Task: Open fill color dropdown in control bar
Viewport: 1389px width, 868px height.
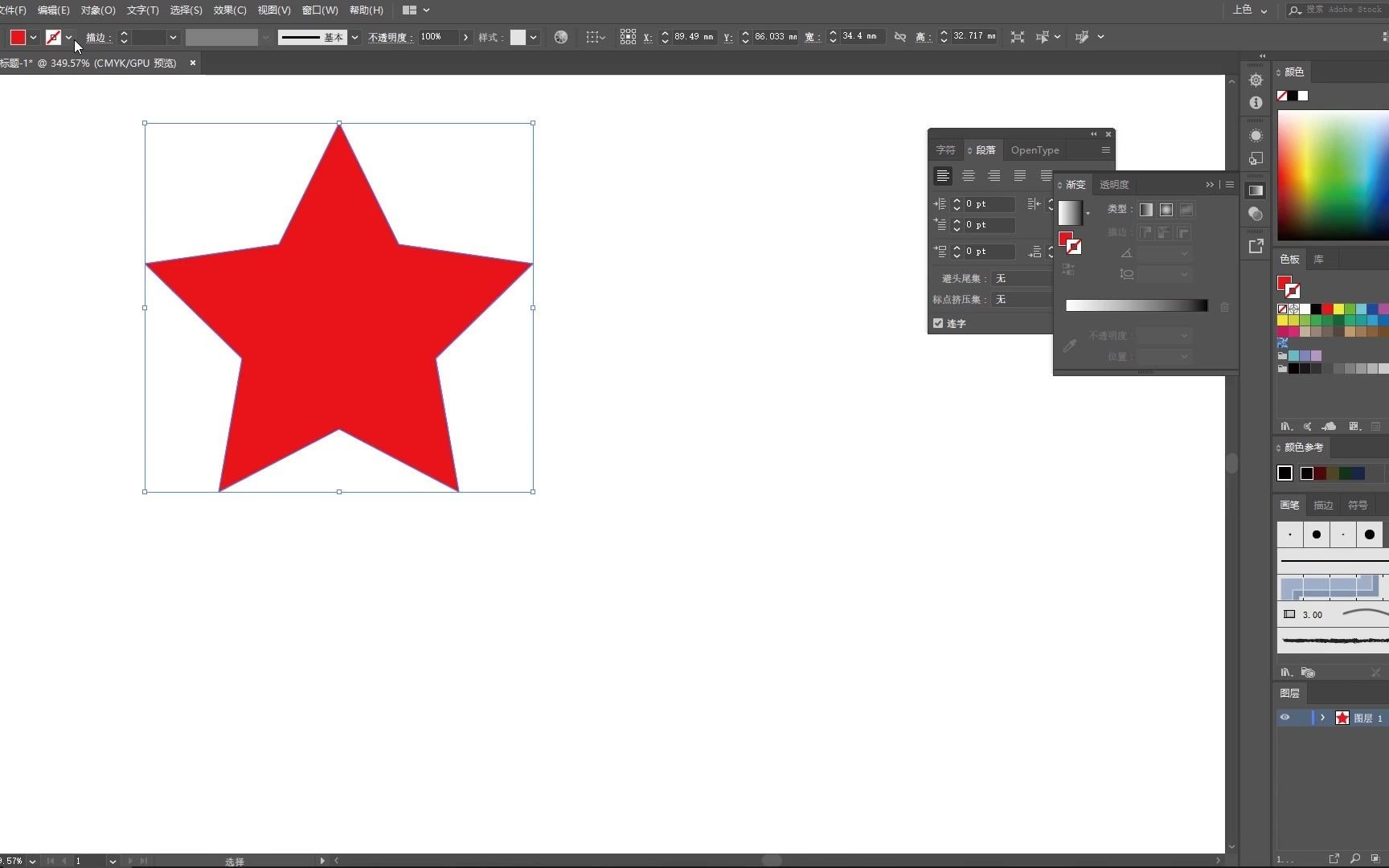Action: click(x=33, y=37)
